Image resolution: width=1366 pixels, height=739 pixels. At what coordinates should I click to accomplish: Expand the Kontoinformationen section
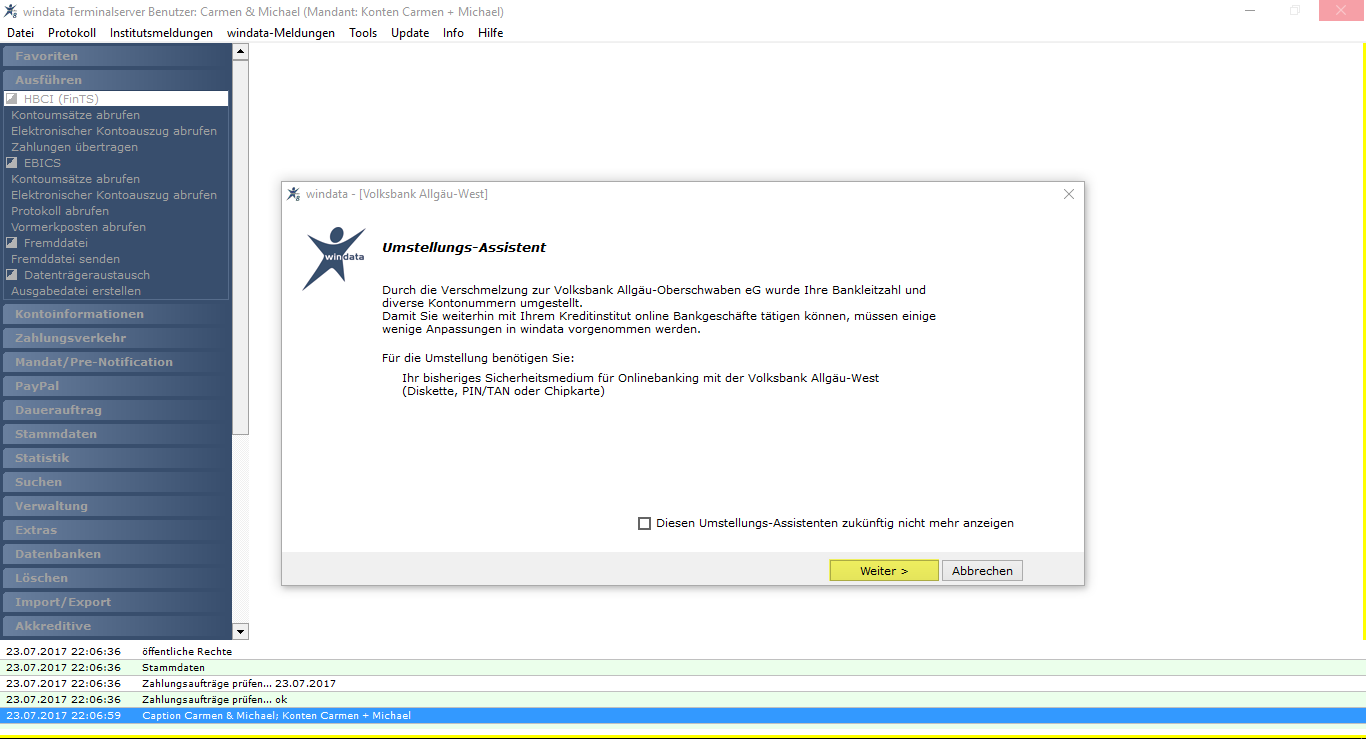coord(116,314)
